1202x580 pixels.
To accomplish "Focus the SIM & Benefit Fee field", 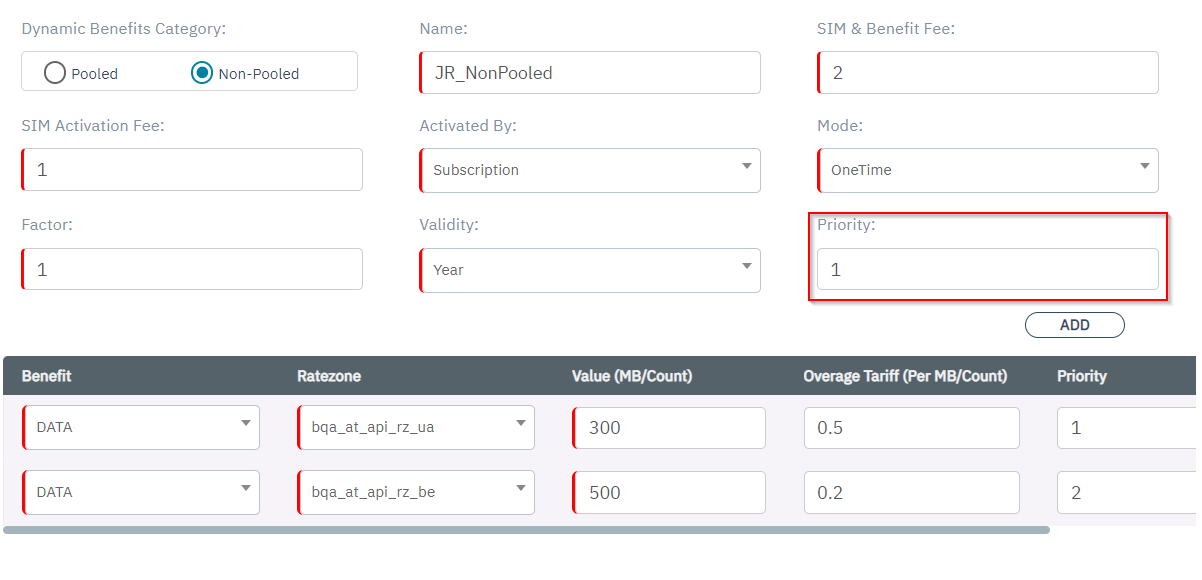I will pos(988,73).
